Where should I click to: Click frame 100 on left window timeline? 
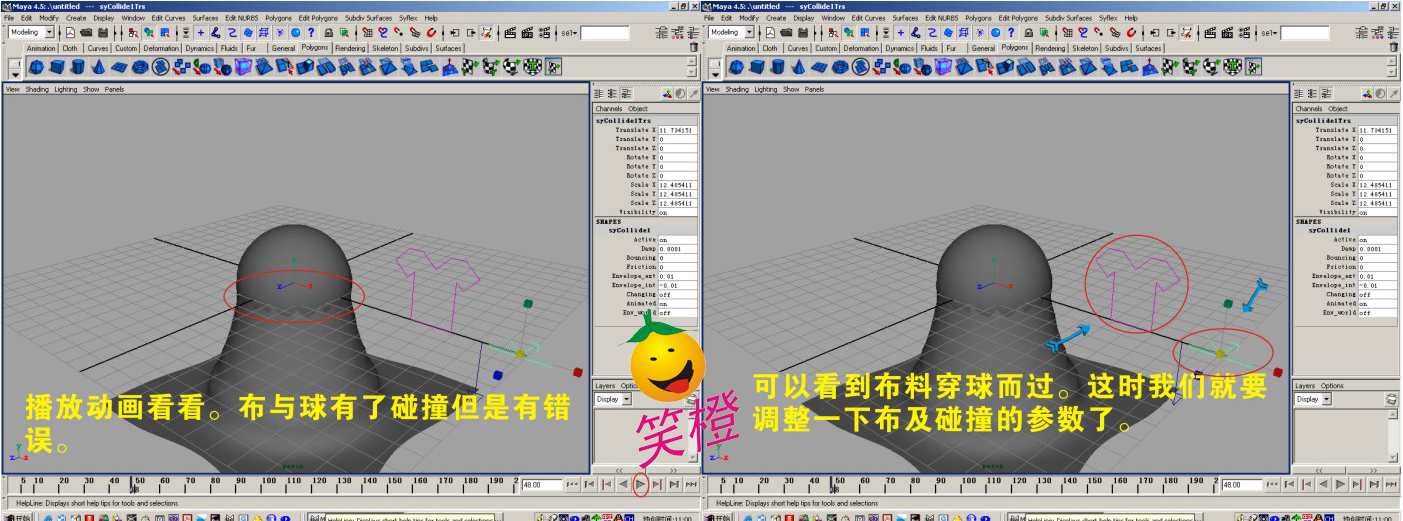click(267, 483)
